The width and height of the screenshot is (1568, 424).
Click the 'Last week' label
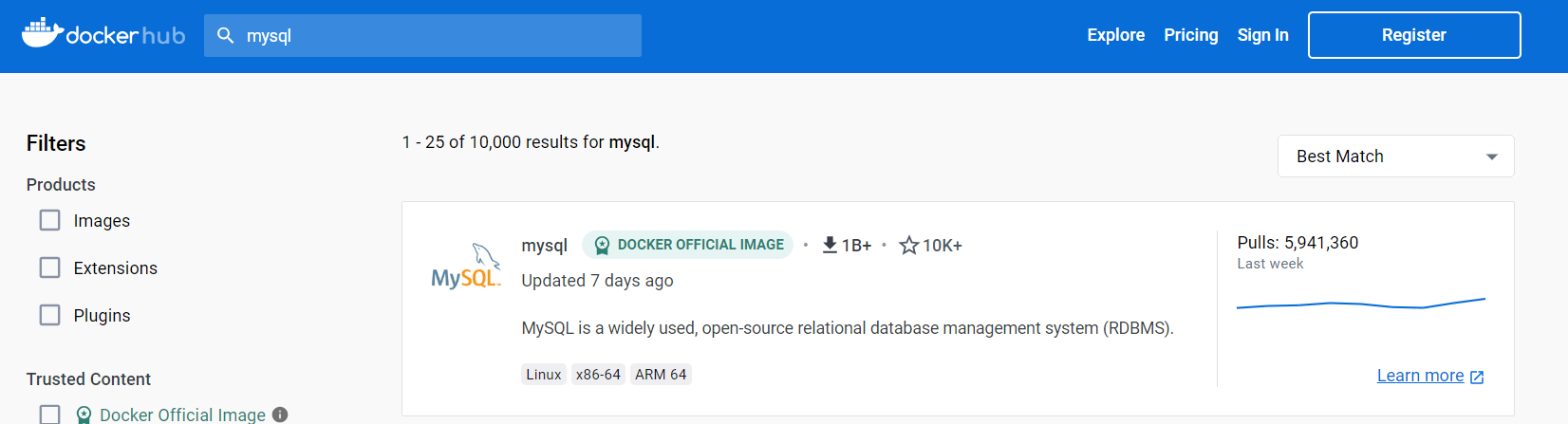click(x=1270, y=264)
